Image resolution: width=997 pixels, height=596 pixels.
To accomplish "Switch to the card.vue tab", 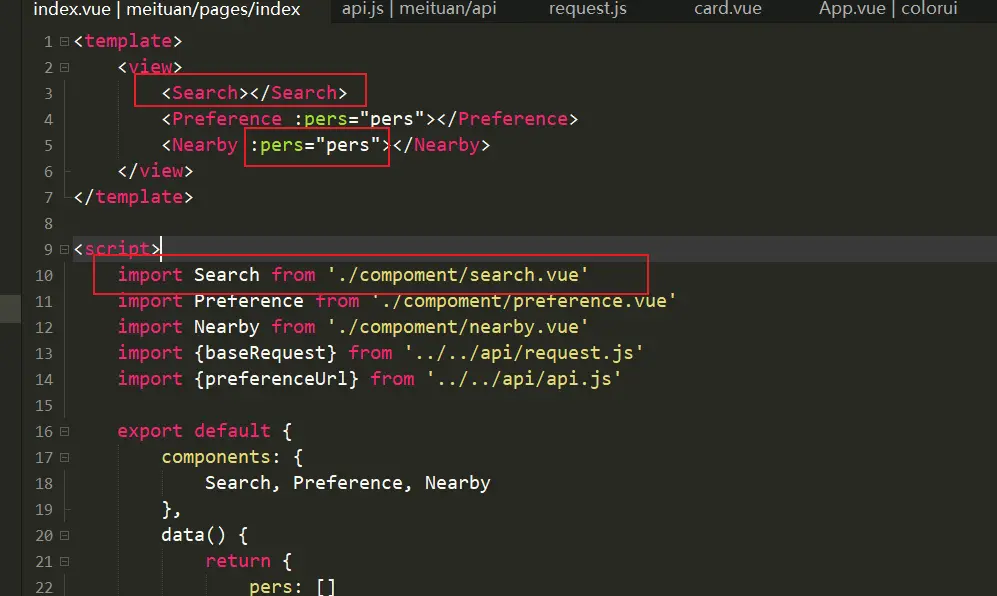I will (727, 9).
